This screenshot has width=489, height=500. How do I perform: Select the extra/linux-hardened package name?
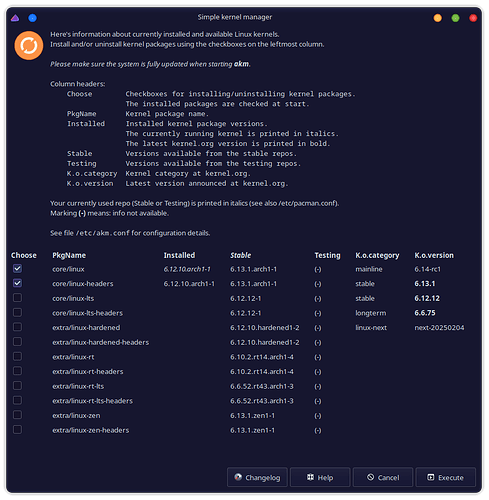[86, 328]
